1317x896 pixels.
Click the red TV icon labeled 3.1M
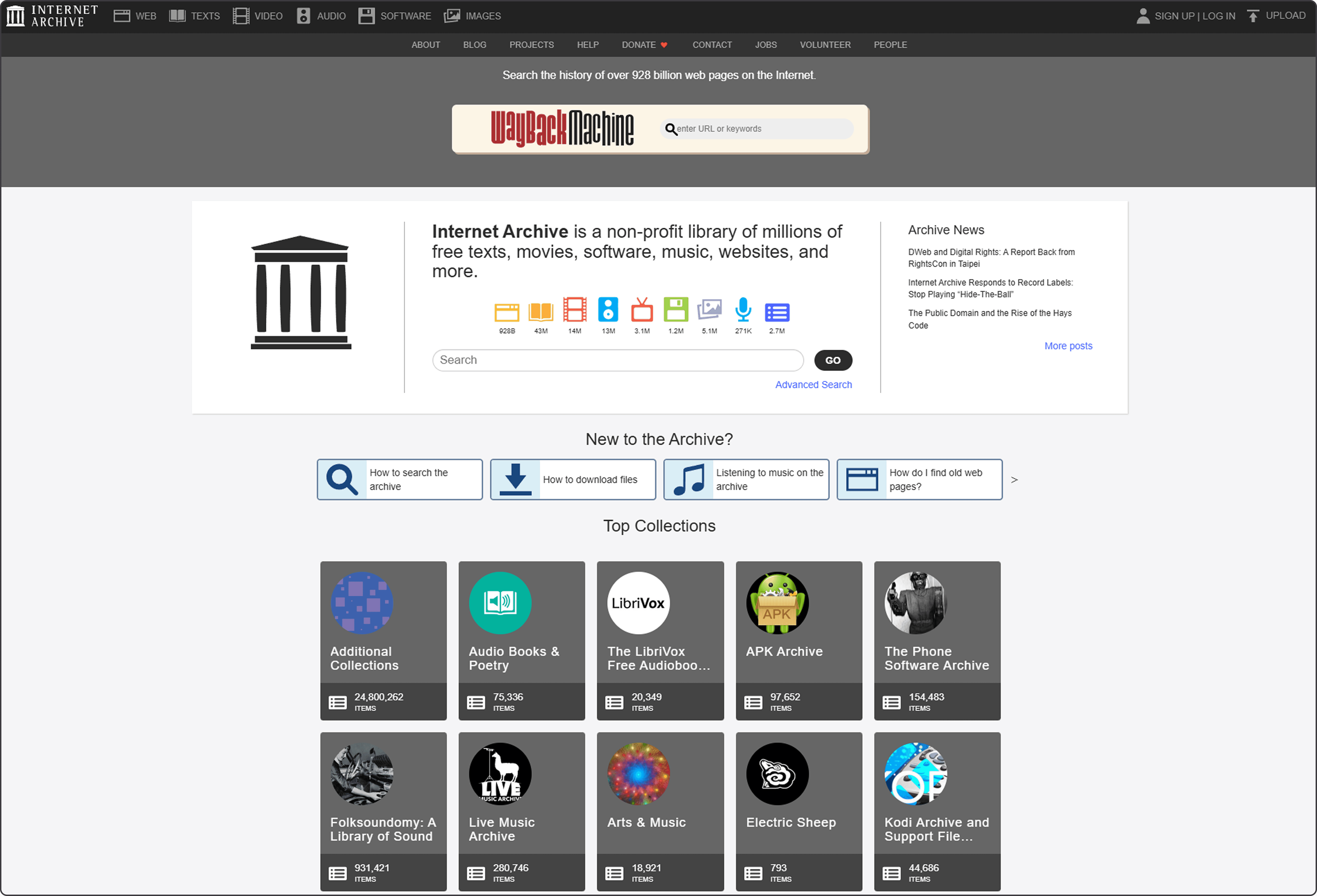coord(642,310)
